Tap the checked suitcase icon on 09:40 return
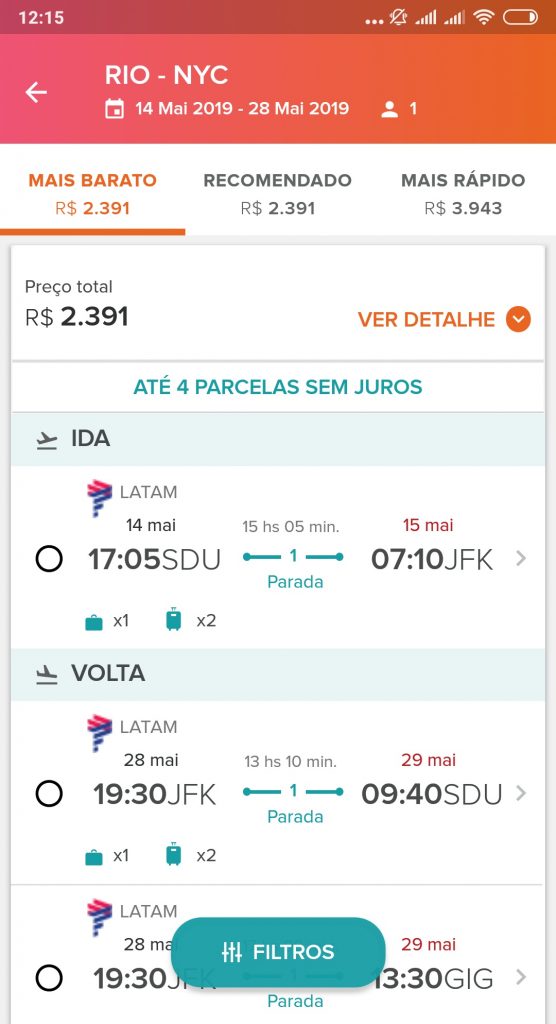The height and width of the screenshot is (1024, 556). [173, 854]
